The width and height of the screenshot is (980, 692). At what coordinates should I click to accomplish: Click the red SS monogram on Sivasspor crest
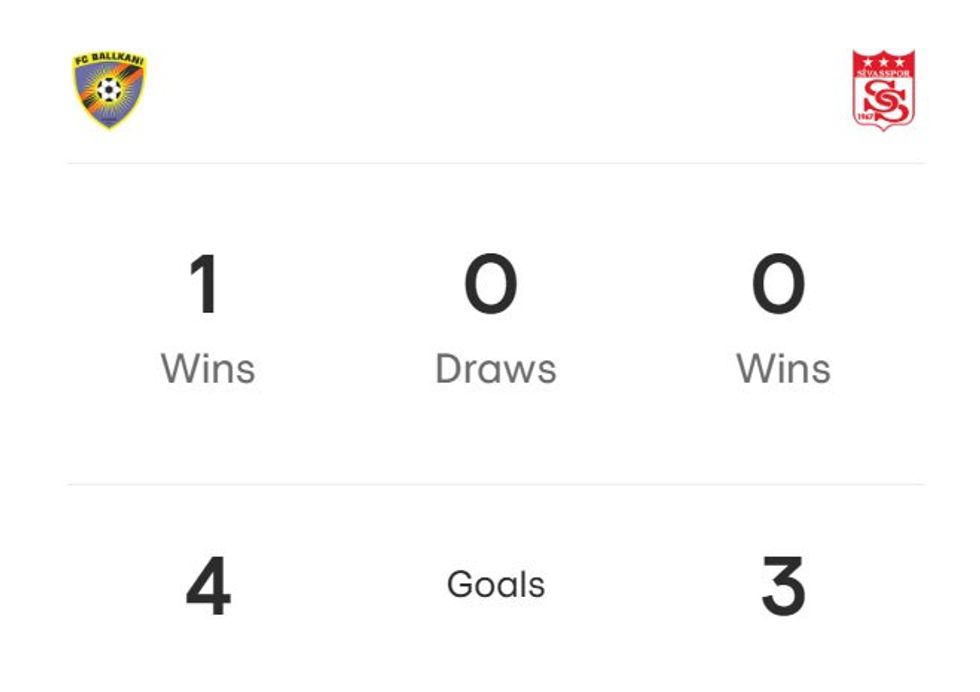pyautogui.click(x=884, y=98)
